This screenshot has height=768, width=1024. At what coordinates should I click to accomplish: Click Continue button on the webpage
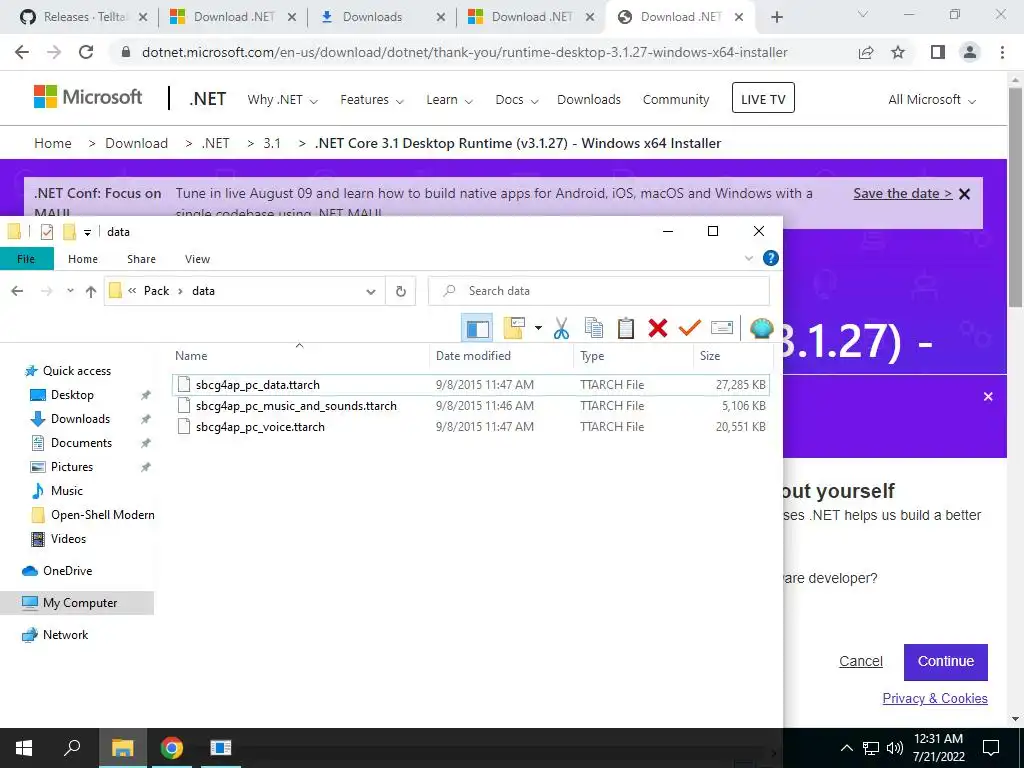click(x=946, y=662)
